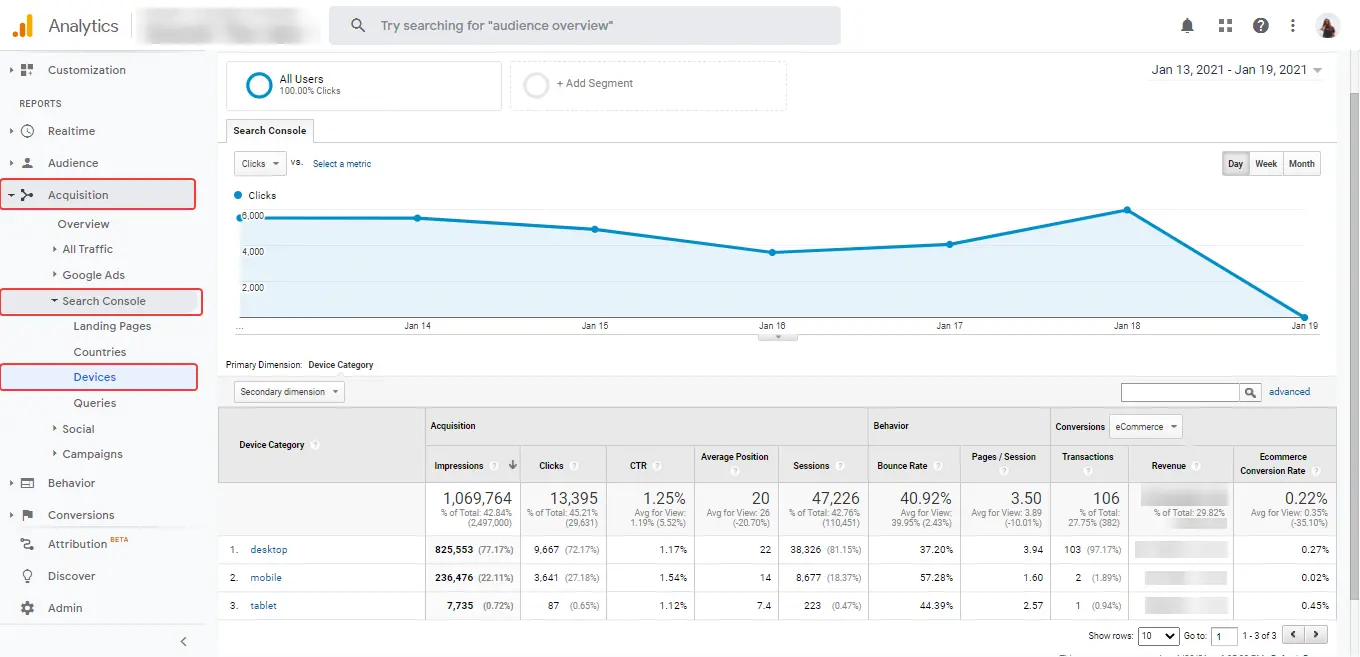Screen dimensions: 1360x657
Task: Open the notifications bell
Action: coord(1187,25)
